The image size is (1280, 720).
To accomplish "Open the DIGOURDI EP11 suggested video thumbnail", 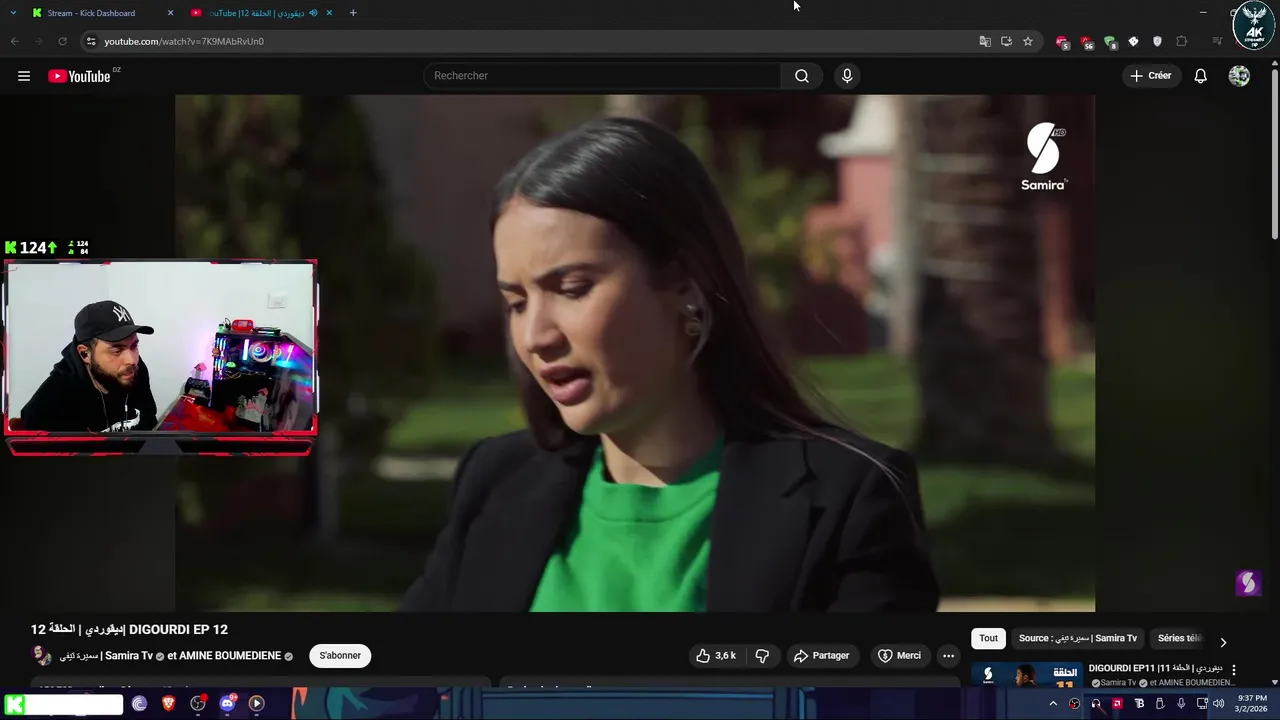I will tap(1026, 675).
